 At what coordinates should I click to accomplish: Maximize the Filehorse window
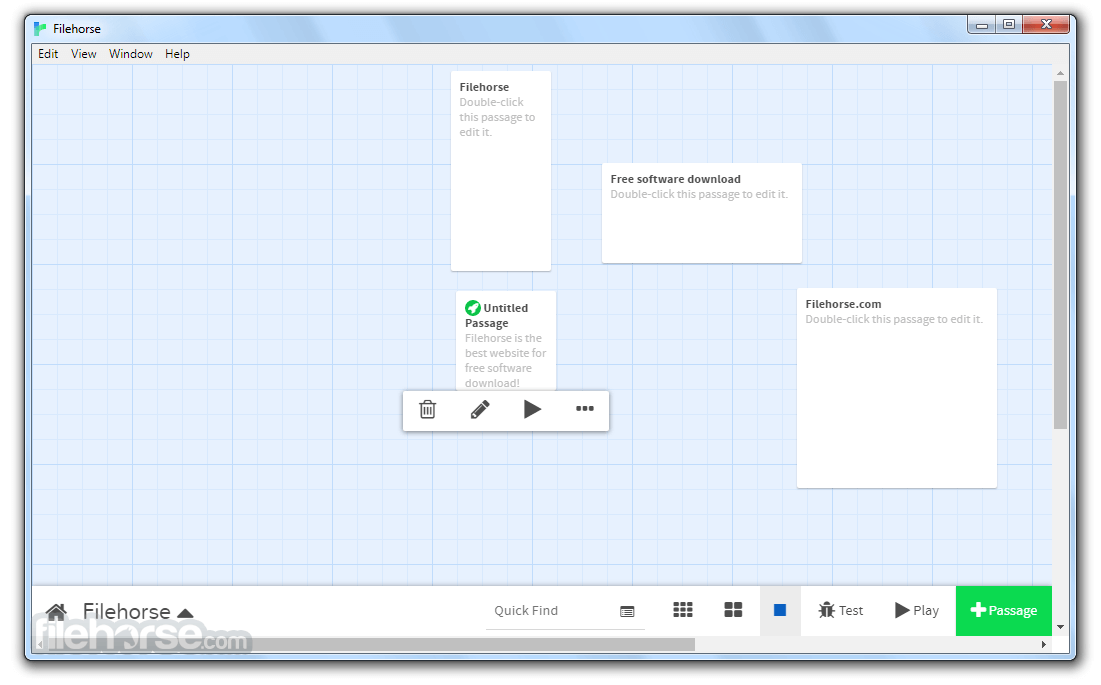tap(1008, 25)
